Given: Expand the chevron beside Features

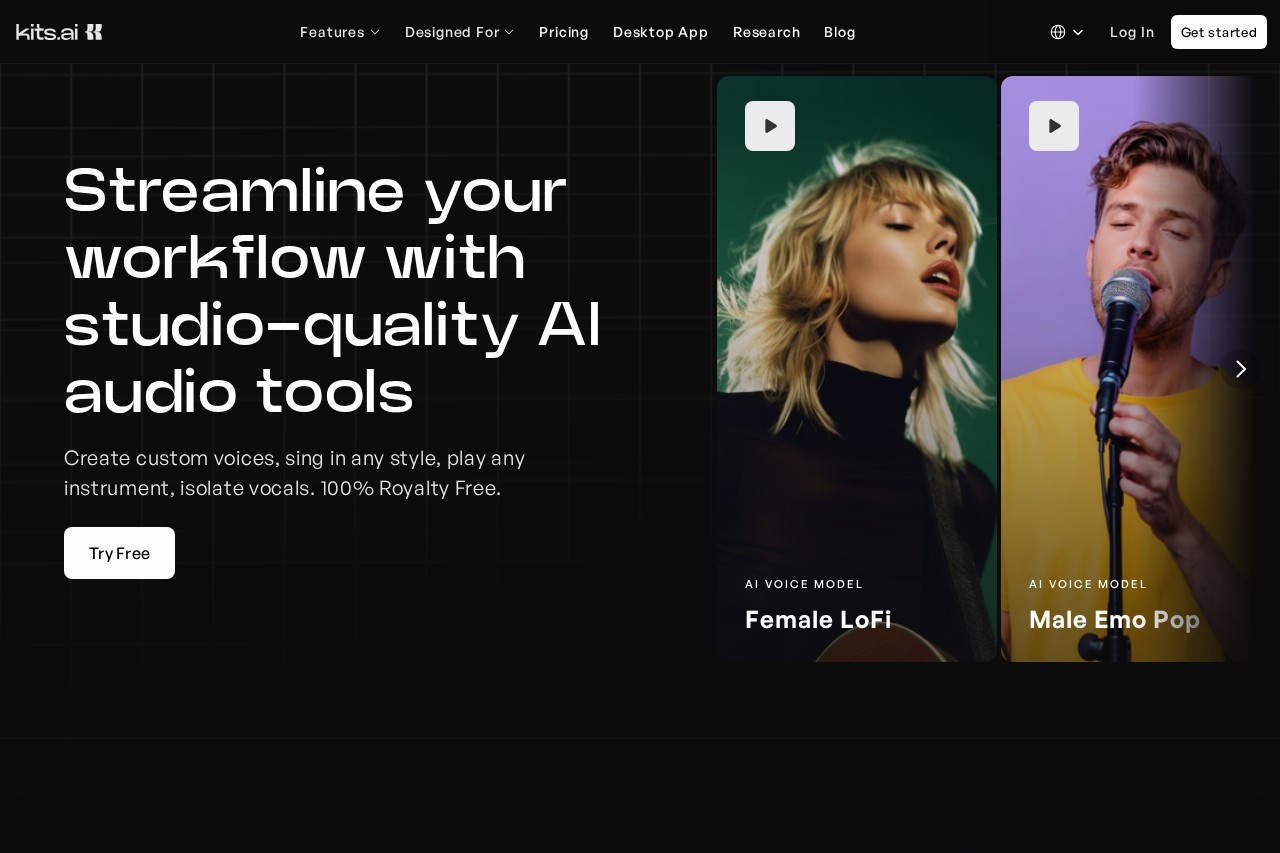Looking at the screenshot, I should (x=375, y=32).
